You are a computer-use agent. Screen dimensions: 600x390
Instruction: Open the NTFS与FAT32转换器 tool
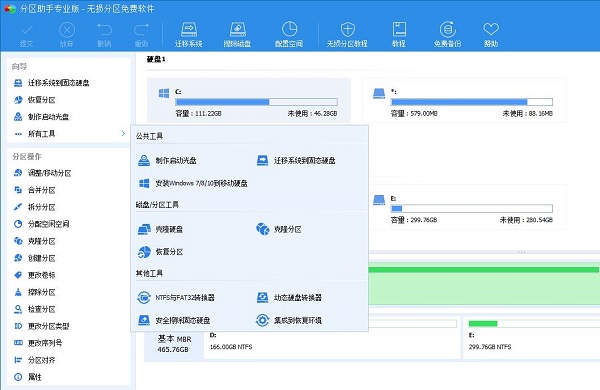176,297
